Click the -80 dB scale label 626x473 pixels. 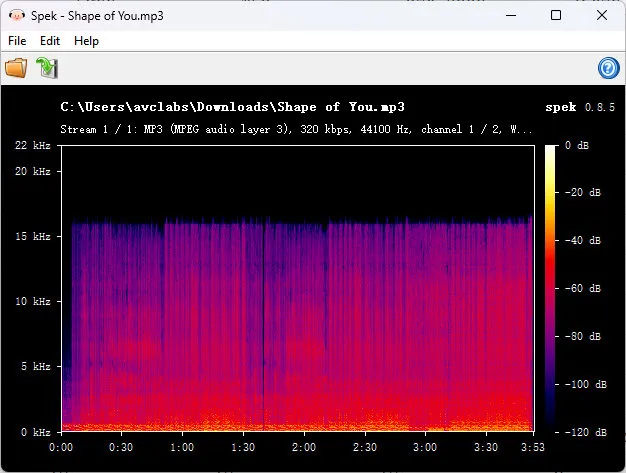click(583, 336)
